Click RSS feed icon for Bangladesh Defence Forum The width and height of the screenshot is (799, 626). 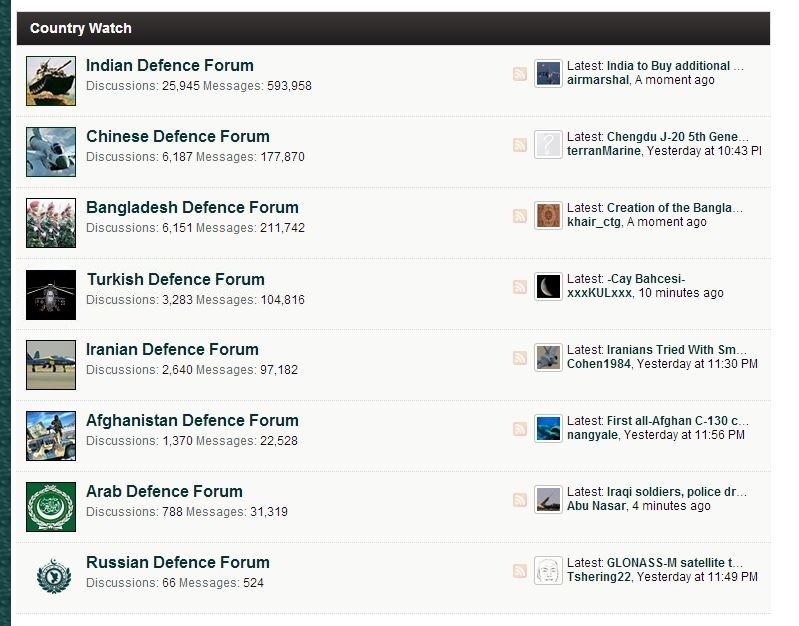point(519,216)
